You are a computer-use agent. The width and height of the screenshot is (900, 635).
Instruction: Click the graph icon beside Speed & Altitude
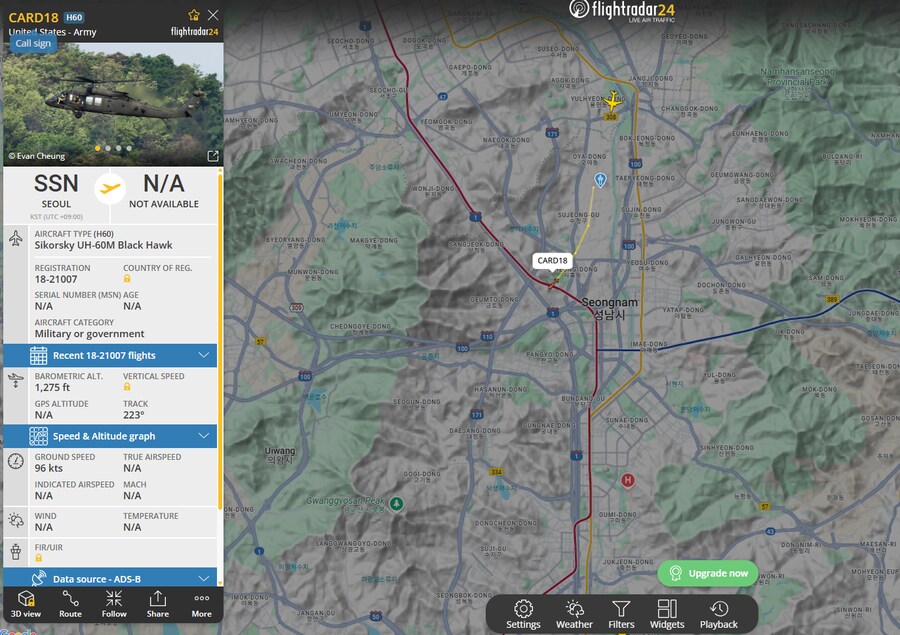tap(38, 436)
